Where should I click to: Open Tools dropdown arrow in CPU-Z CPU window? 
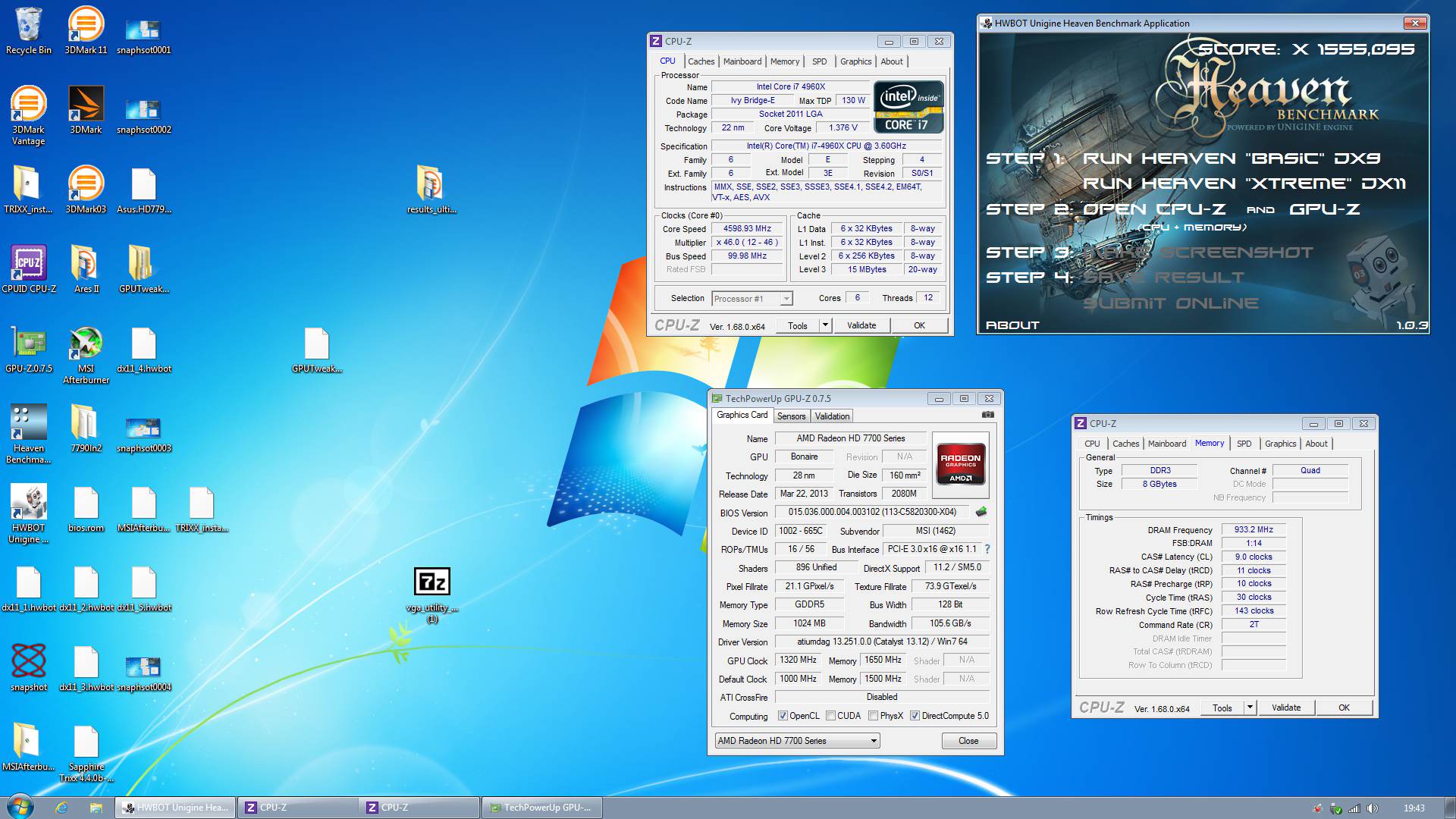(x=825, y=325)
